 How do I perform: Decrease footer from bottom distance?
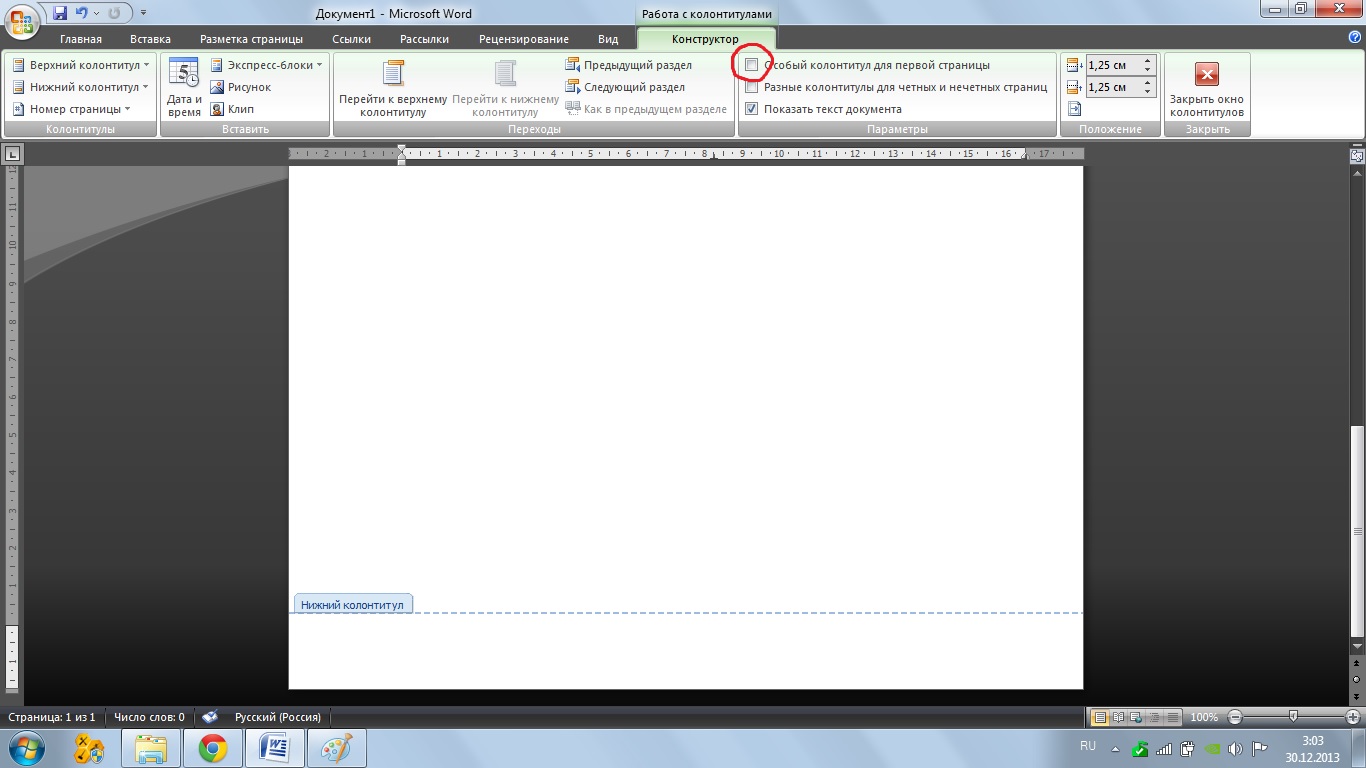point(1147,91)
